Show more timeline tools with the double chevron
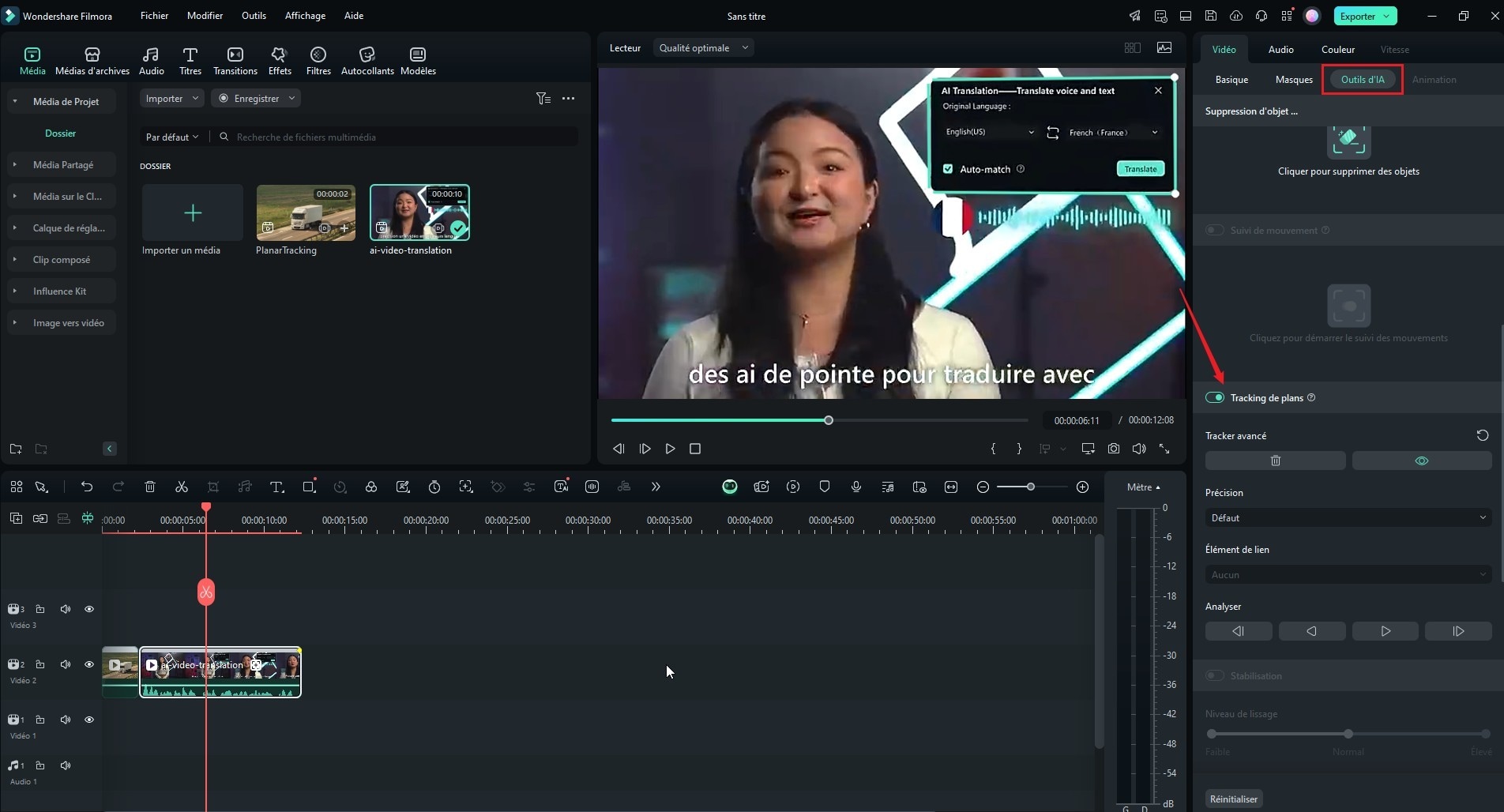Image resolution: width=1504 pixels, height=812 pixels. [x=656, y=487]
